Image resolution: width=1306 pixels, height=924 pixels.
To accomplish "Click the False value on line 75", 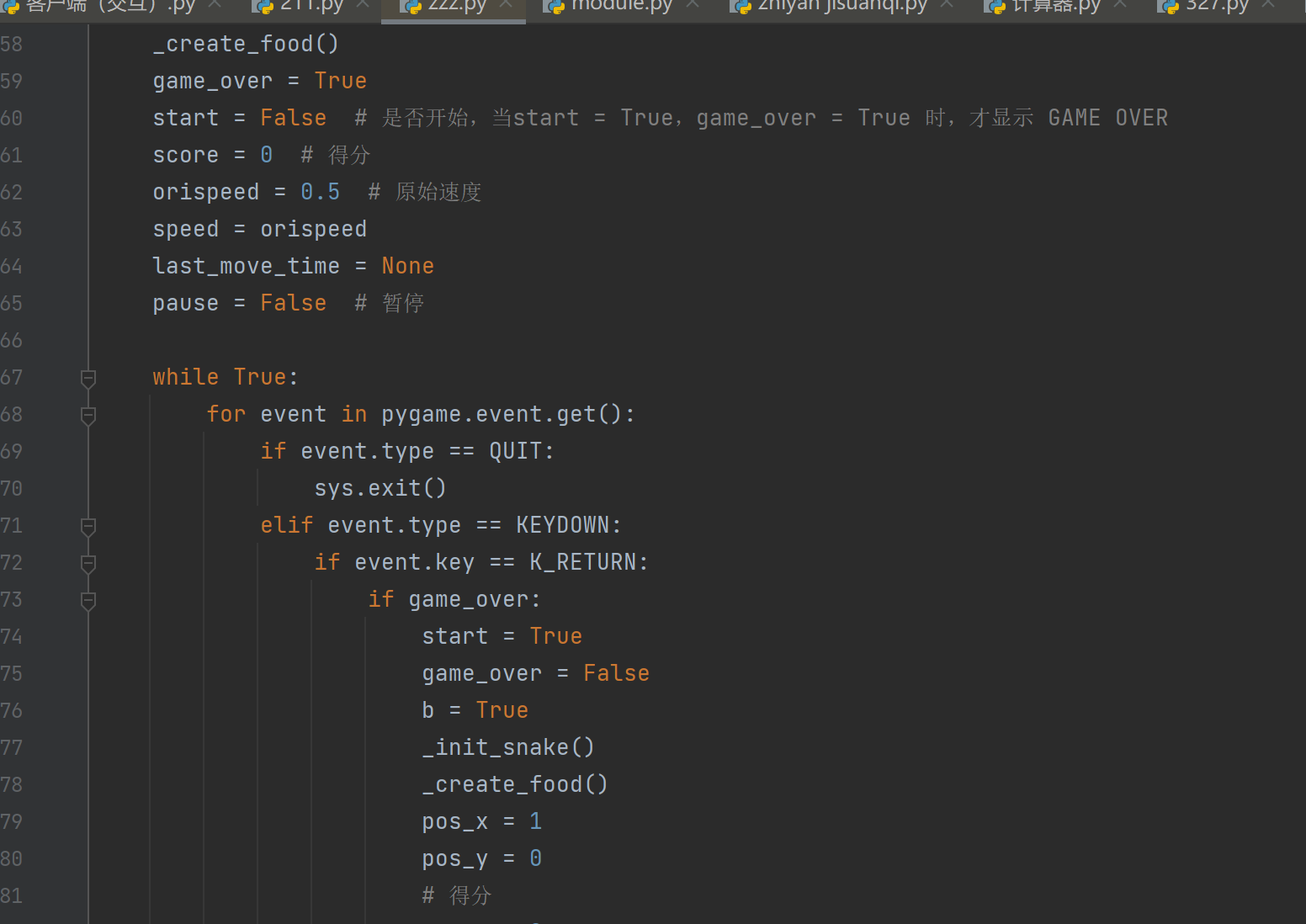I will [616, 673].
